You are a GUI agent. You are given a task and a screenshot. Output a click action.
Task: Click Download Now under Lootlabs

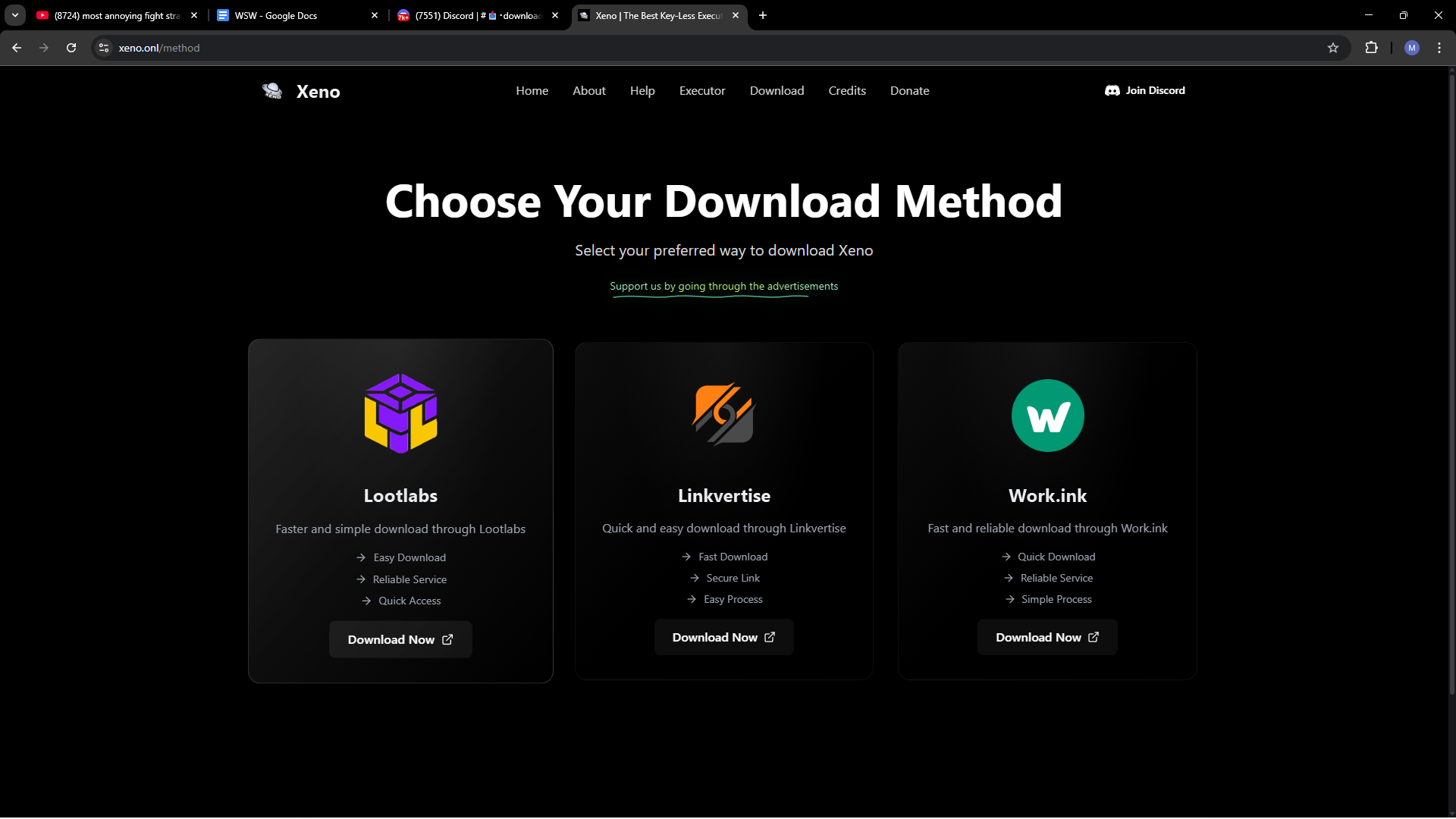click(400, 639)
